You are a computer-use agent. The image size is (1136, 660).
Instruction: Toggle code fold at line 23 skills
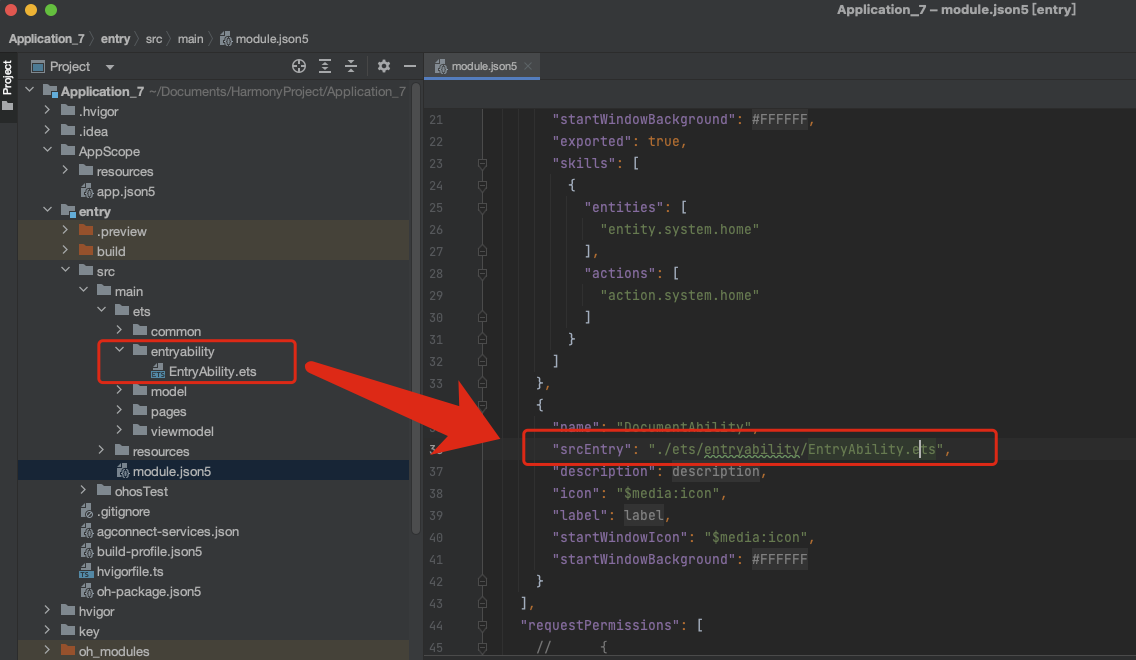482,163
